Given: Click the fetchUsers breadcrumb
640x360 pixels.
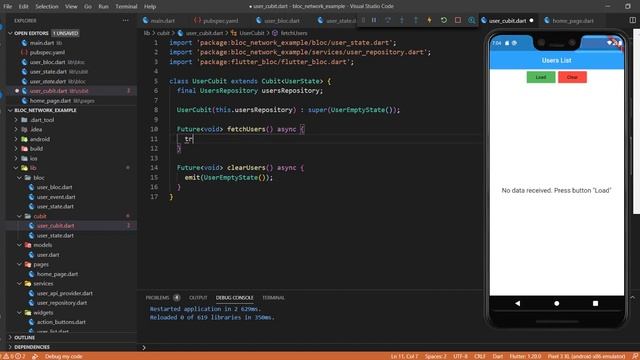Looking at the screenshot, I should (294, 33).
